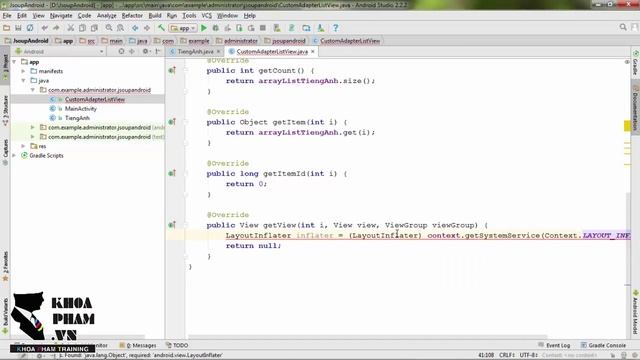Click the Android Model side tab
This screenshot has height=360, width=640.
(x=636, y=312)
